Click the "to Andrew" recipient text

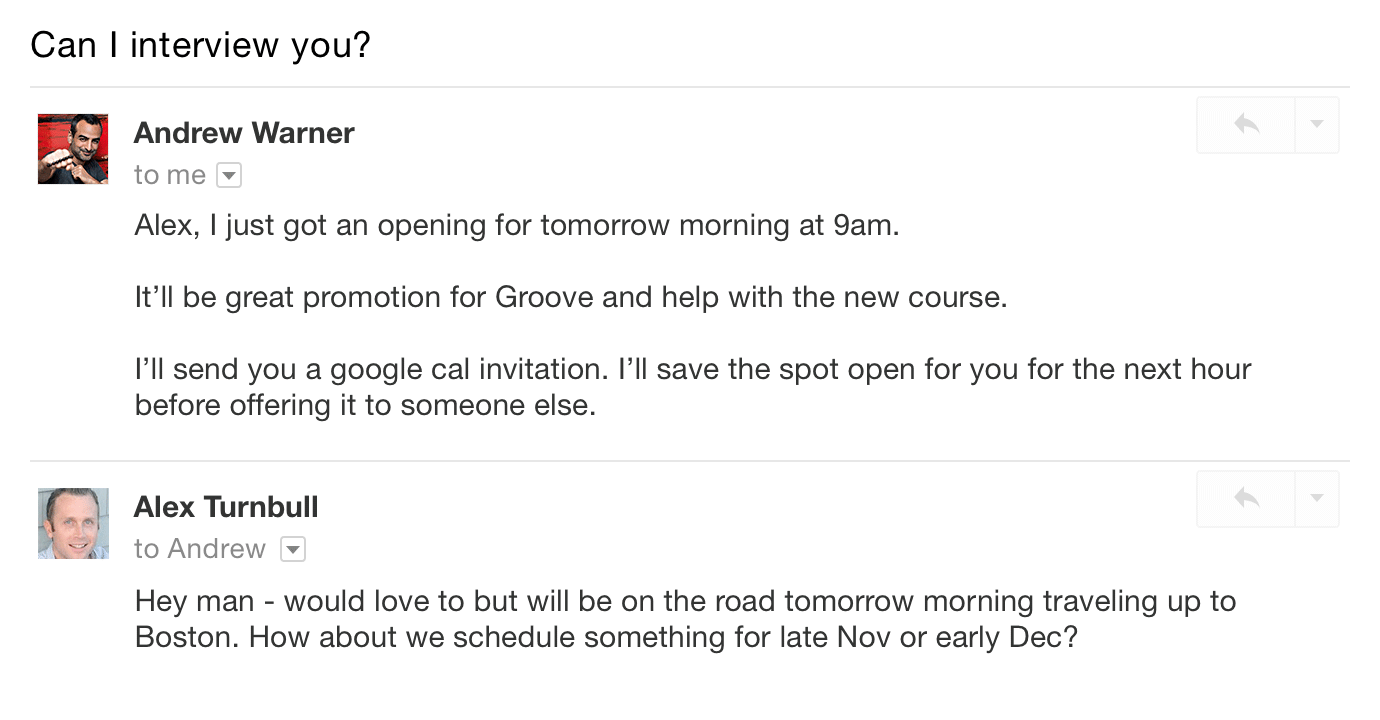click(x=200, y=549)
